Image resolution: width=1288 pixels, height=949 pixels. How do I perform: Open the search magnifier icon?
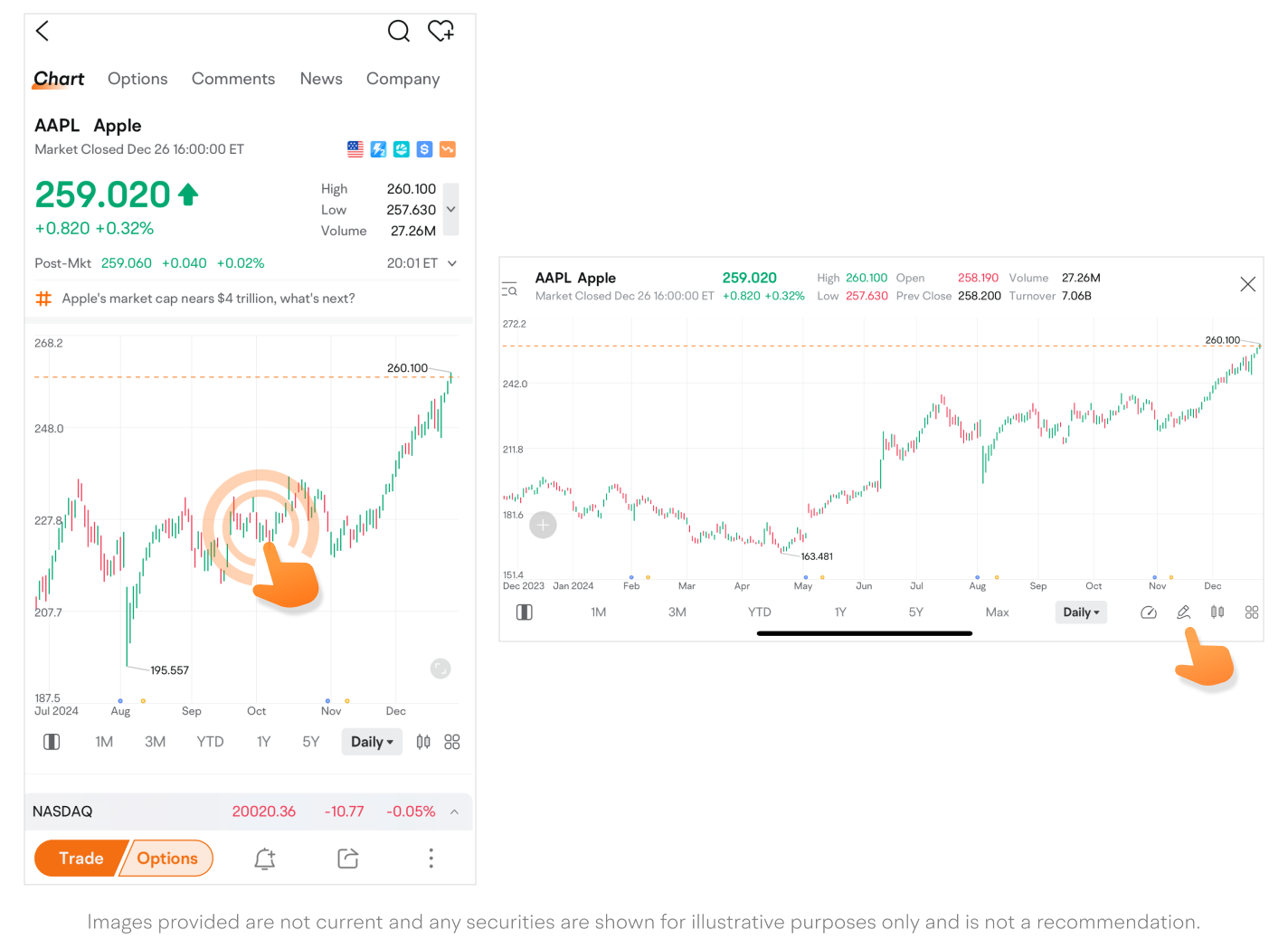[x=398, y=32]
